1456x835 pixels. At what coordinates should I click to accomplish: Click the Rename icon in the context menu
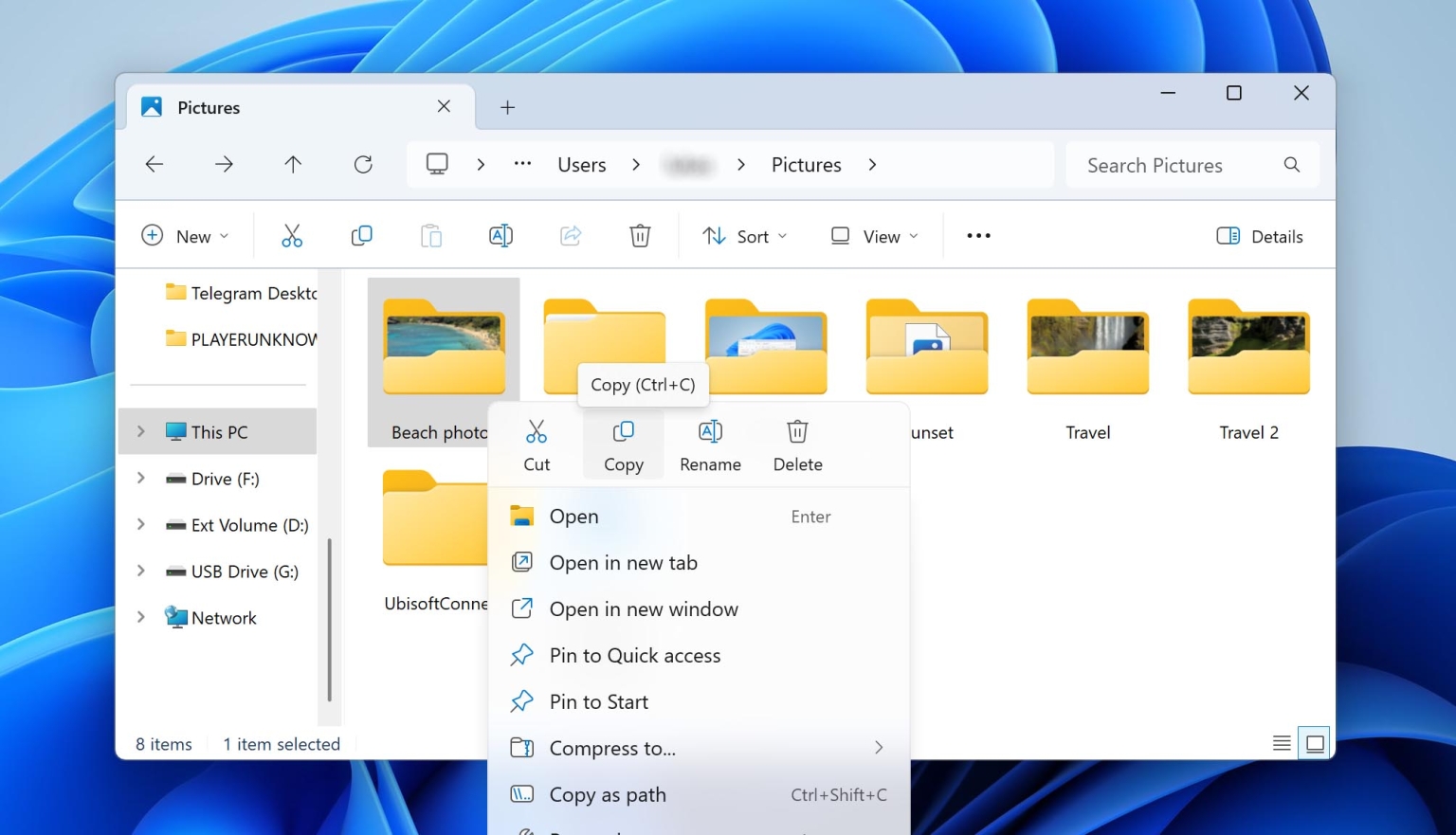[710, 444]
